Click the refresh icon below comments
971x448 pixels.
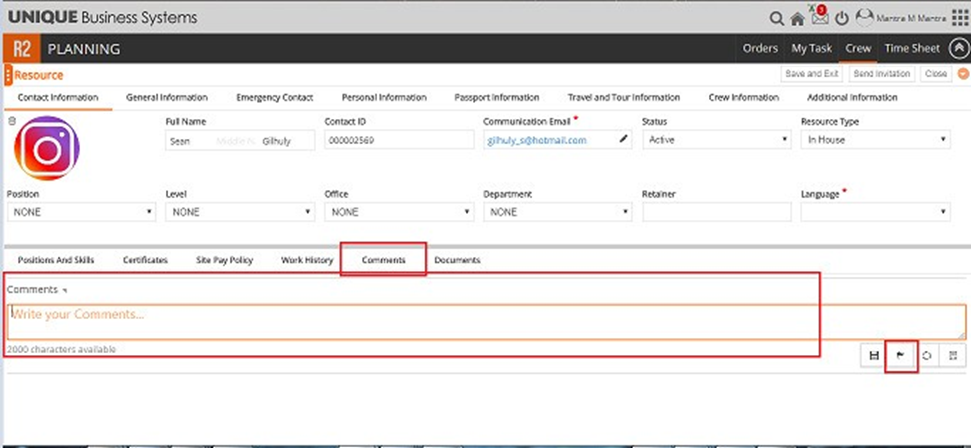coord(927,356)
